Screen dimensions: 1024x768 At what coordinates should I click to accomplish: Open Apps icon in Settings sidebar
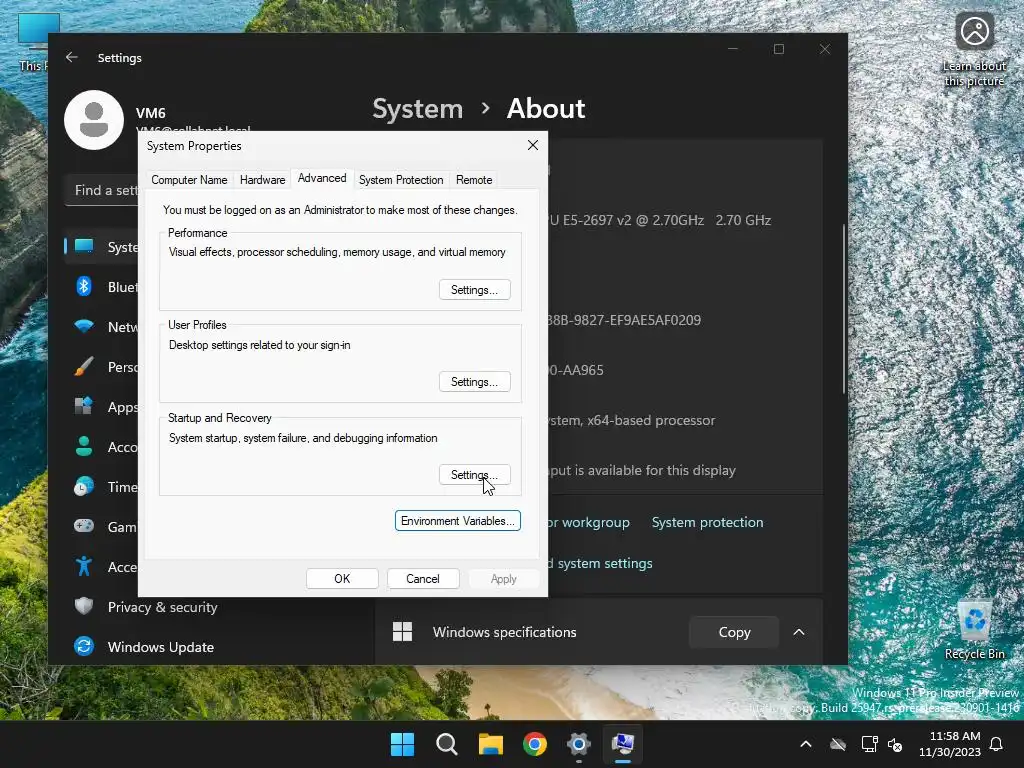point(84,406)
